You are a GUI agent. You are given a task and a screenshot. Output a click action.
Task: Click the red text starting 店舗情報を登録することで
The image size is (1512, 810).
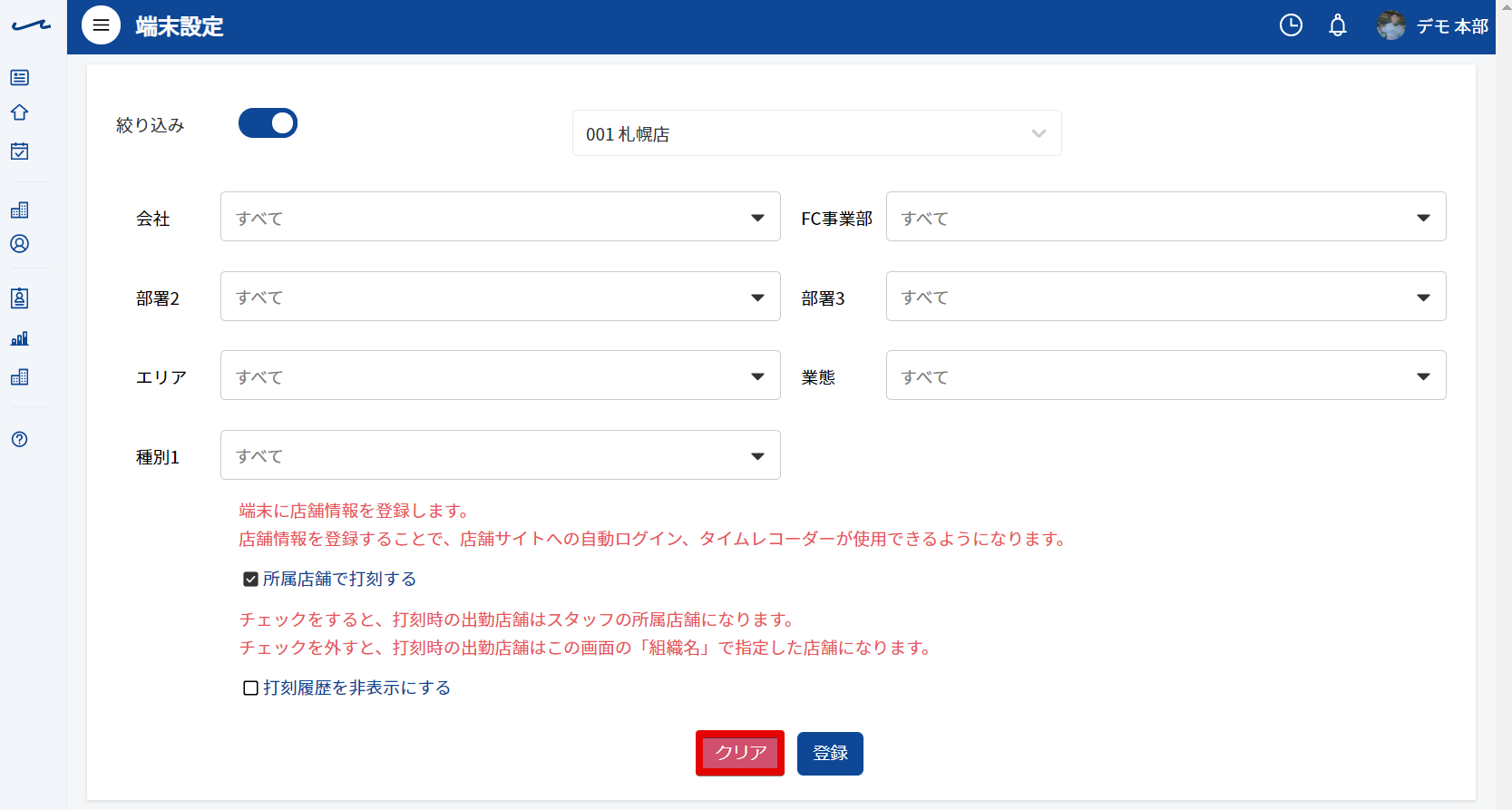pos(654,539)
